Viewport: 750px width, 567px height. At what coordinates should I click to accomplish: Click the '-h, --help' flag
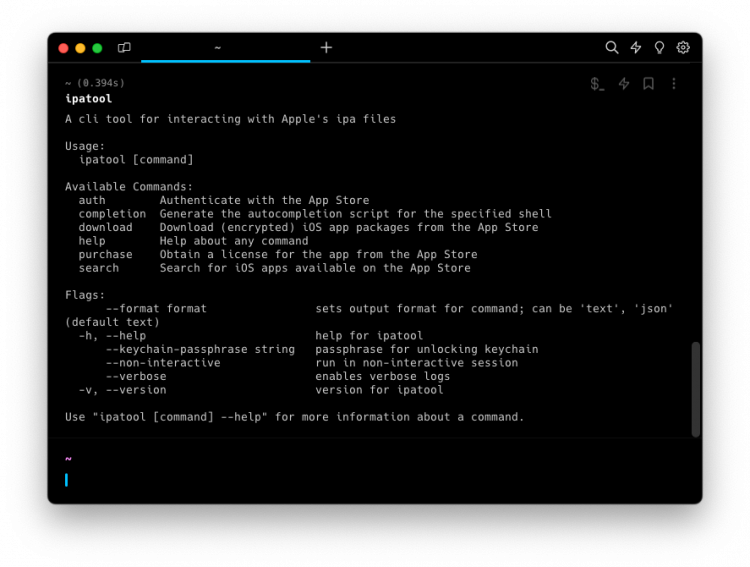tap(112, 335)
